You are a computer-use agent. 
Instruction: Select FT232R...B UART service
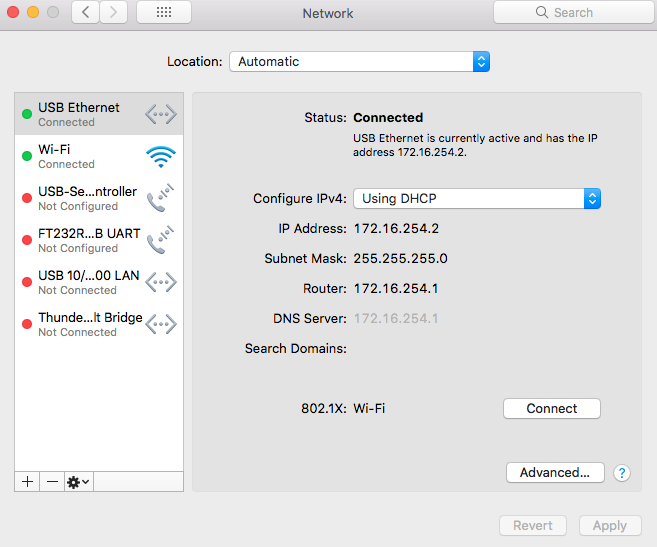coord(99,240)
